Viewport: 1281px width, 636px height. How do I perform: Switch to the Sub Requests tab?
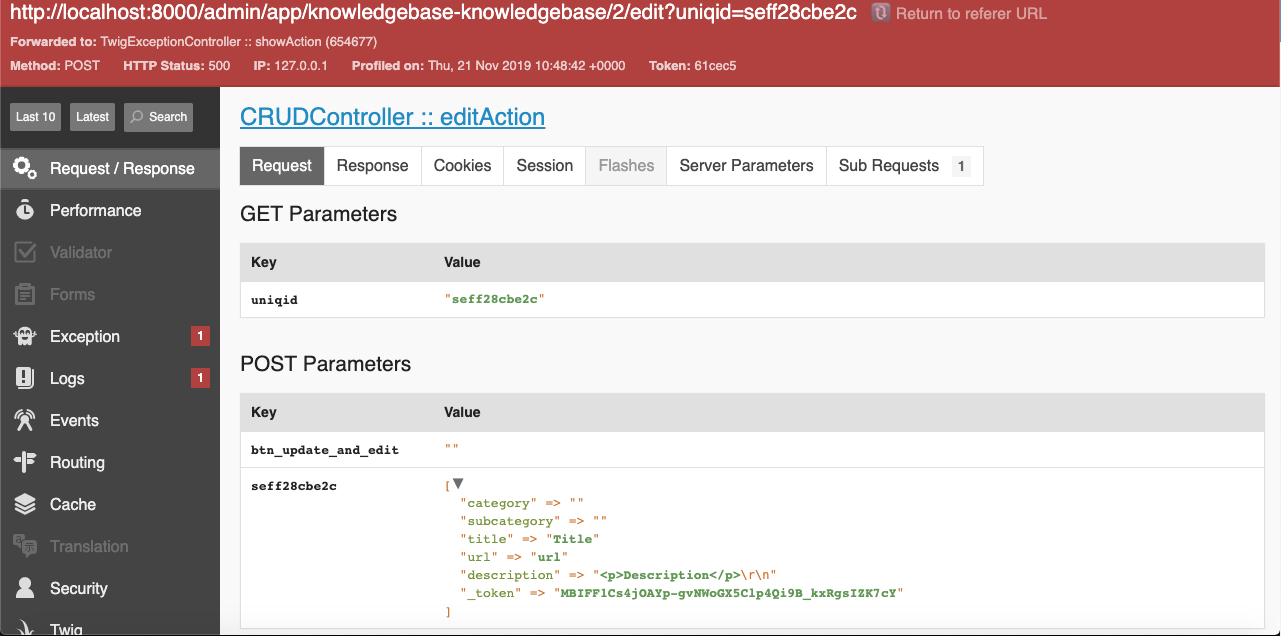click(x=905, y=166)
